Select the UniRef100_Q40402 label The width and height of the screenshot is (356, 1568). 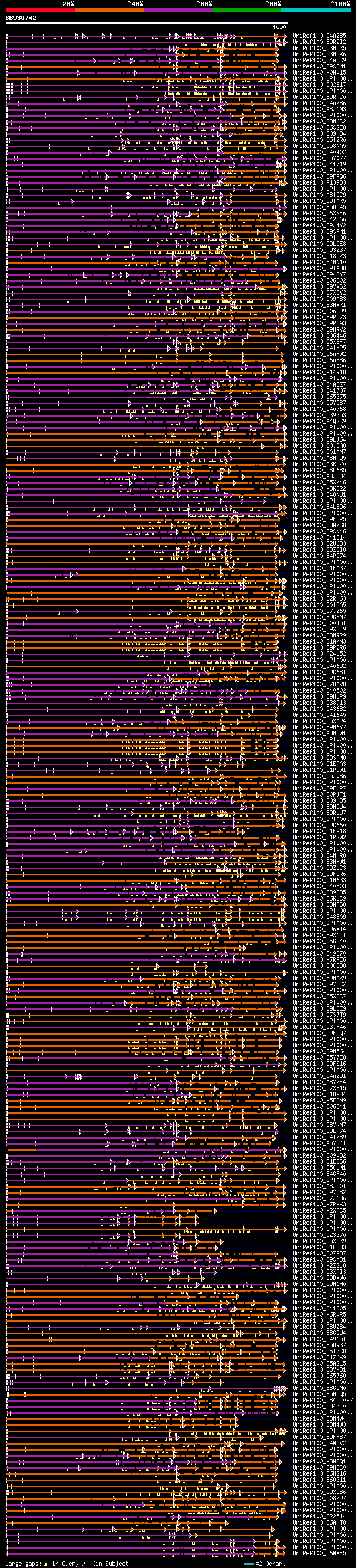point(319,152)
